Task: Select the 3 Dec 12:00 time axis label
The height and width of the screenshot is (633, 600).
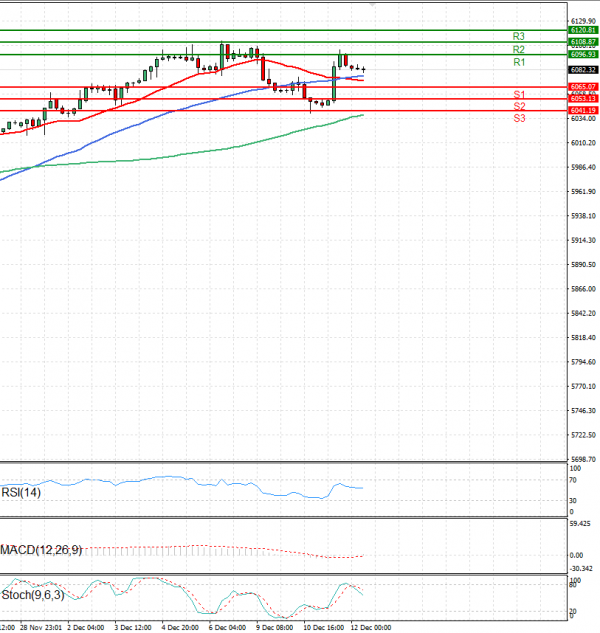Action: [x=132, y=628]
